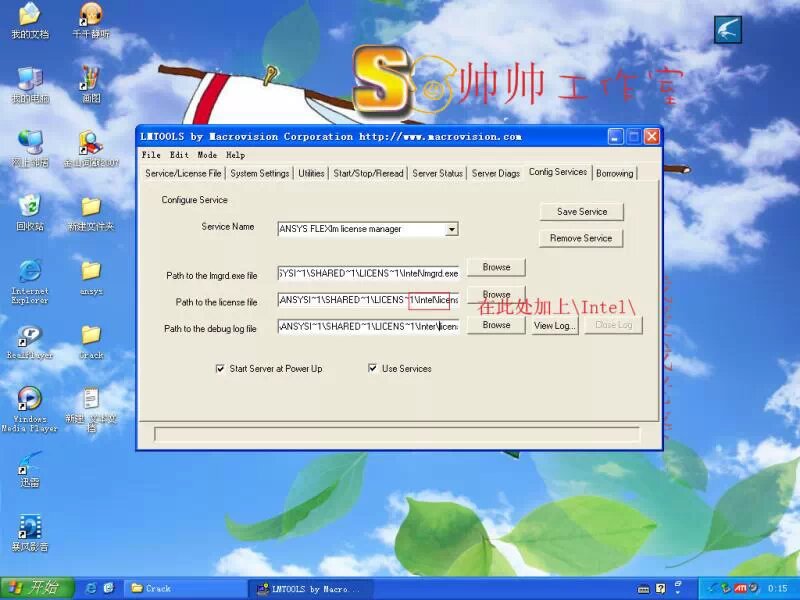Open the Recycle Bin icon

tap(30, 207)
